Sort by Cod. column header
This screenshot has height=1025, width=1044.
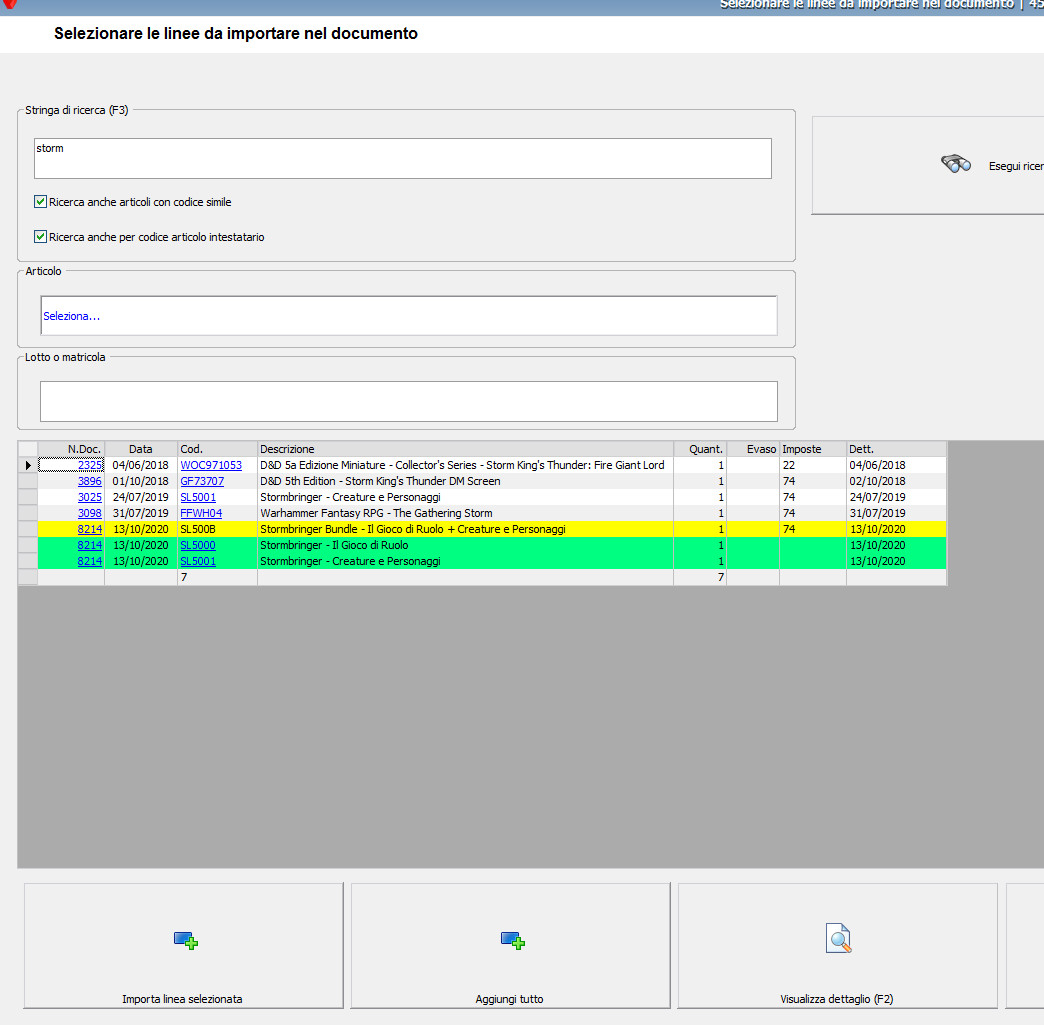[218, 449]
